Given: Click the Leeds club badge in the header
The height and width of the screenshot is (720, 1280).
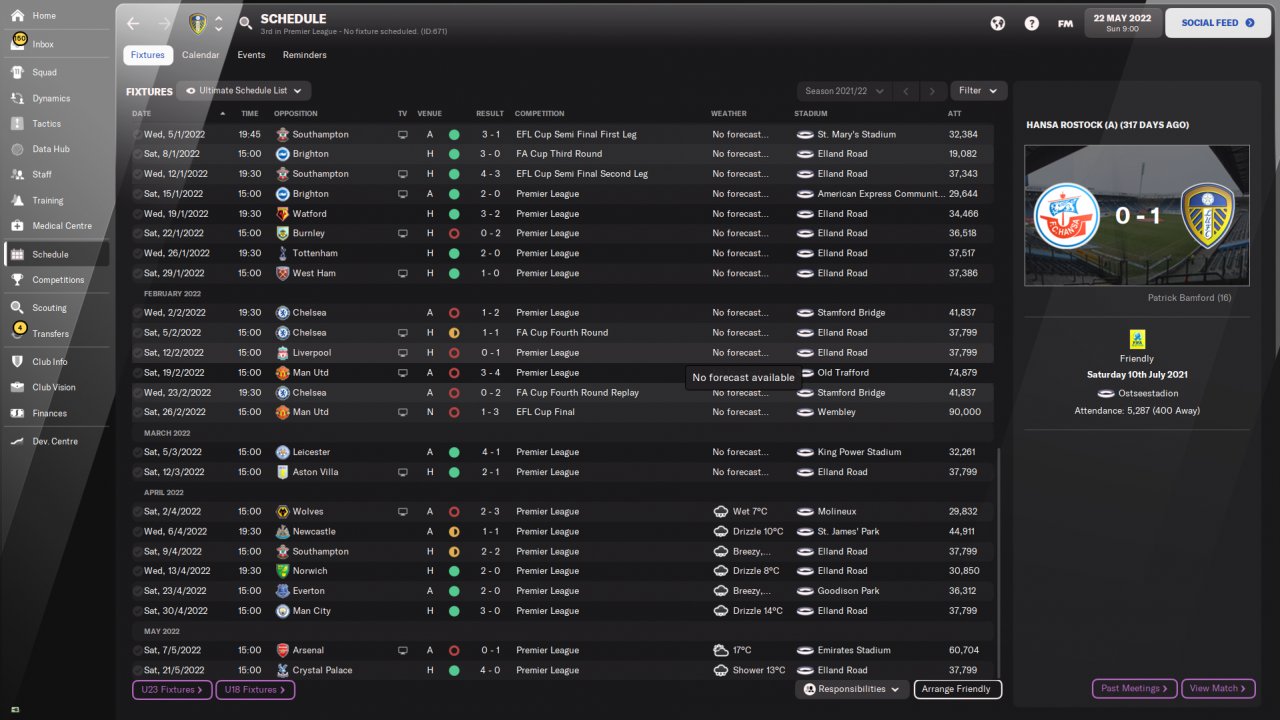Looking at the screenshot, I should (x=197, y=23).
